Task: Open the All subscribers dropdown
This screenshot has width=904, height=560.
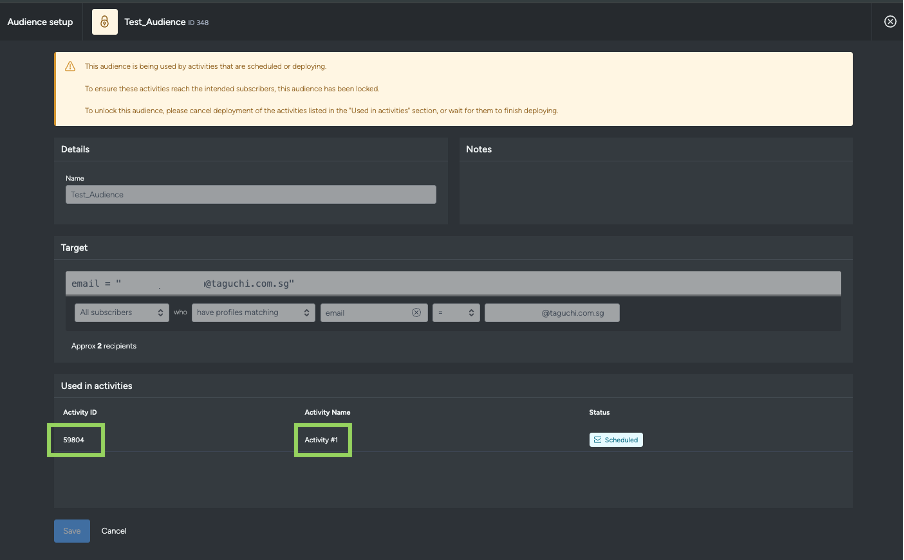Action: (x=121, y=313)
